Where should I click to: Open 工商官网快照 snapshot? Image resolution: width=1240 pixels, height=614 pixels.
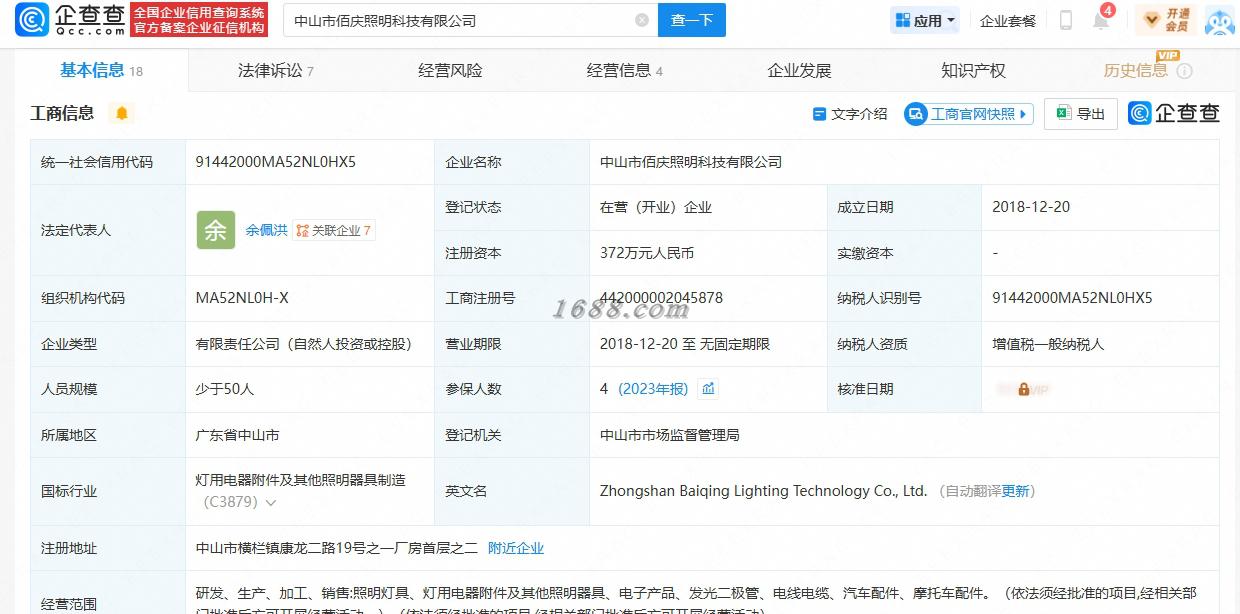968,114
